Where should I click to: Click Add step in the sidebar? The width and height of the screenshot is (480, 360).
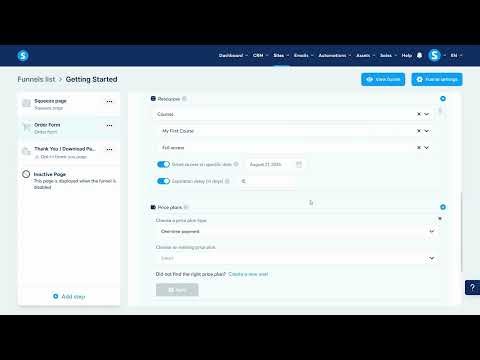69,296
